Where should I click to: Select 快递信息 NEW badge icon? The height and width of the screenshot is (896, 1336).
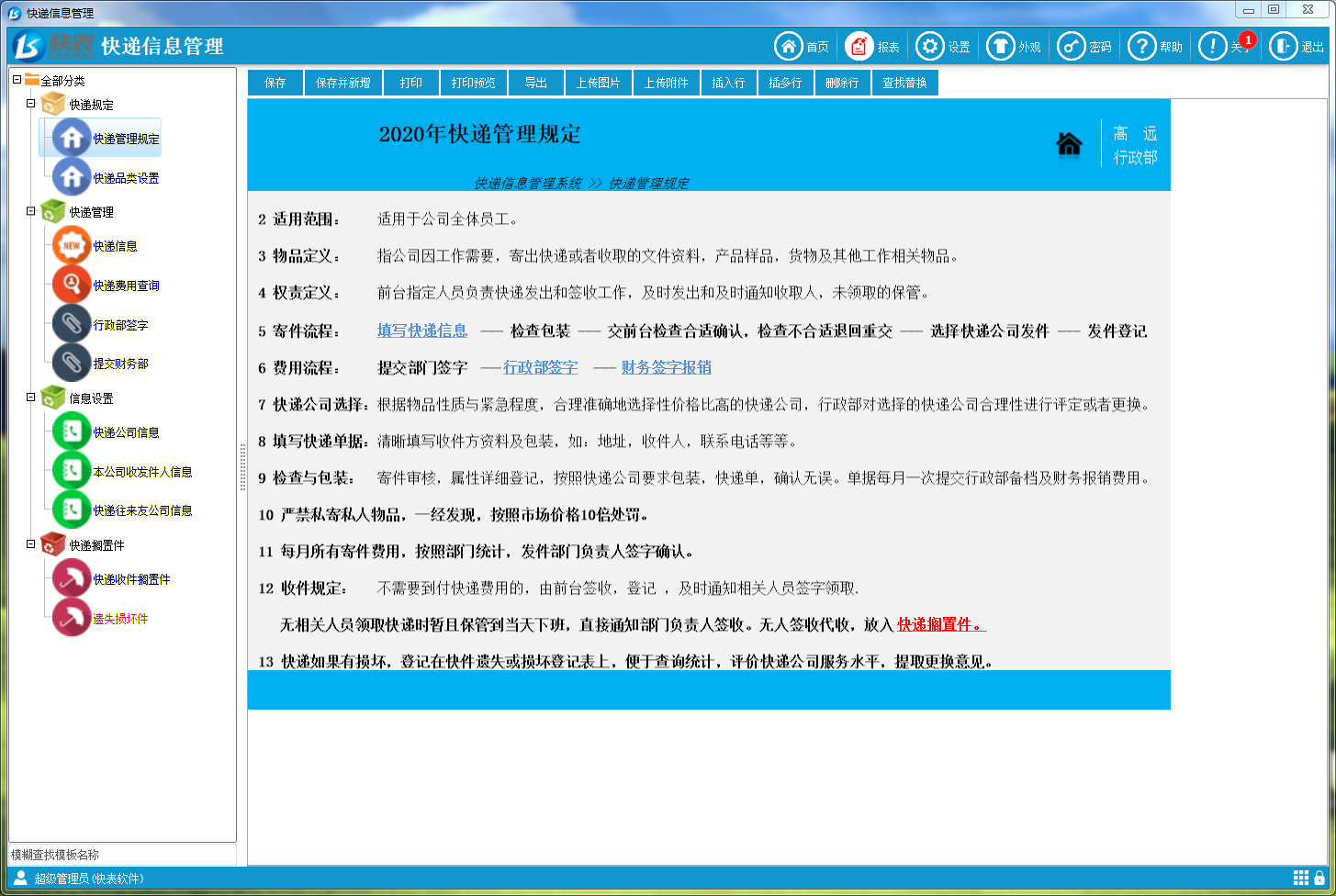pos(72,246)
